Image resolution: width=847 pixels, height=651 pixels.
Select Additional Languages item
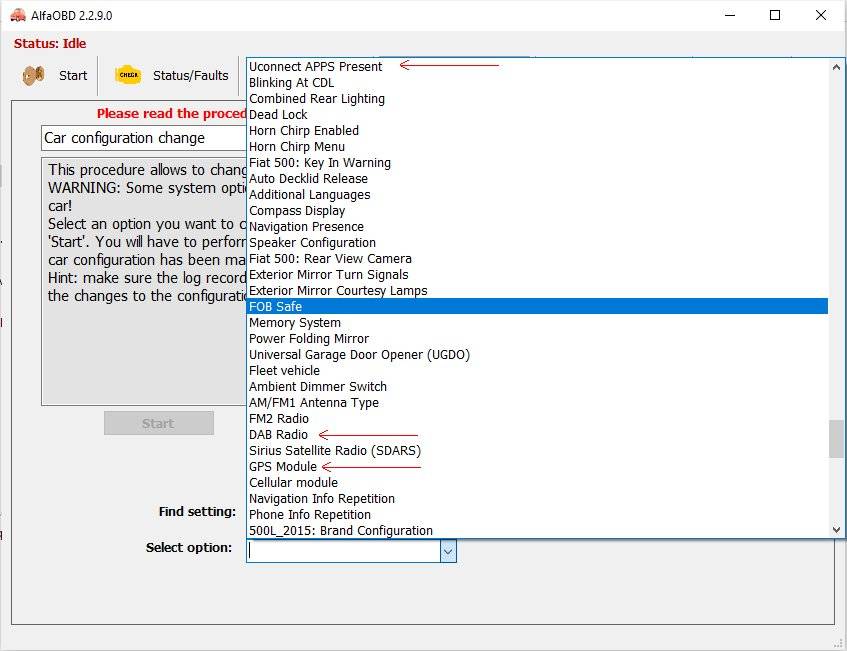click(537, 194)
